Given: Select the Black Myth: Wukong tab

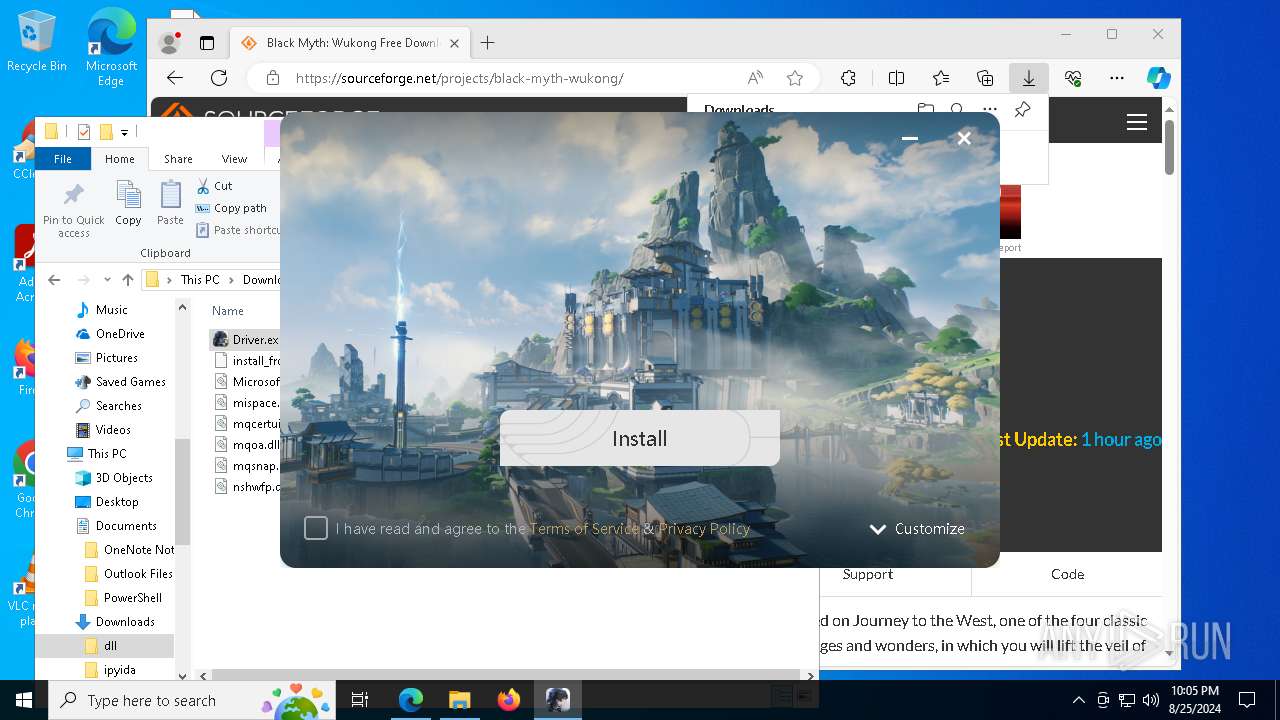Looking at the screenshot, I should [x=350, y=43].
